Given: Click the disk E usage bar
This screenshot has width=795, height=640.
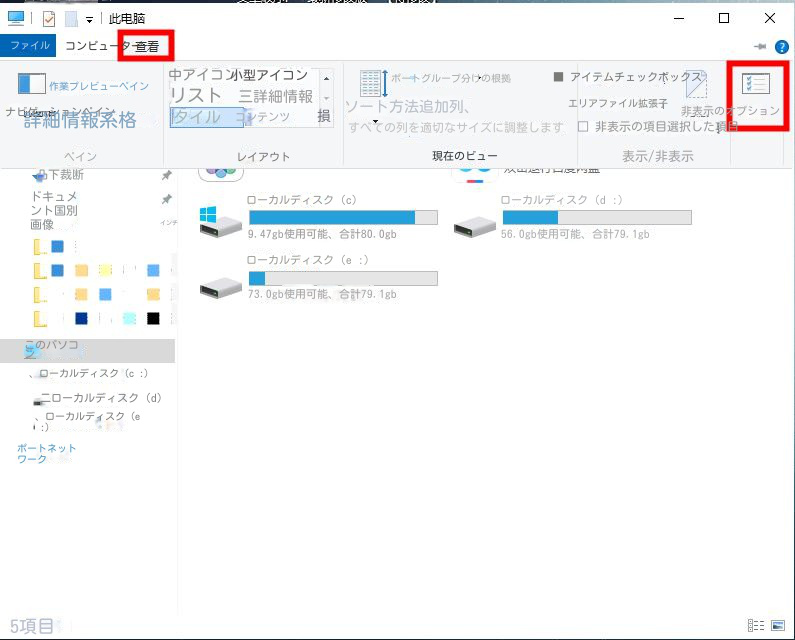Looking at the screenshot, I should (343, 278).
